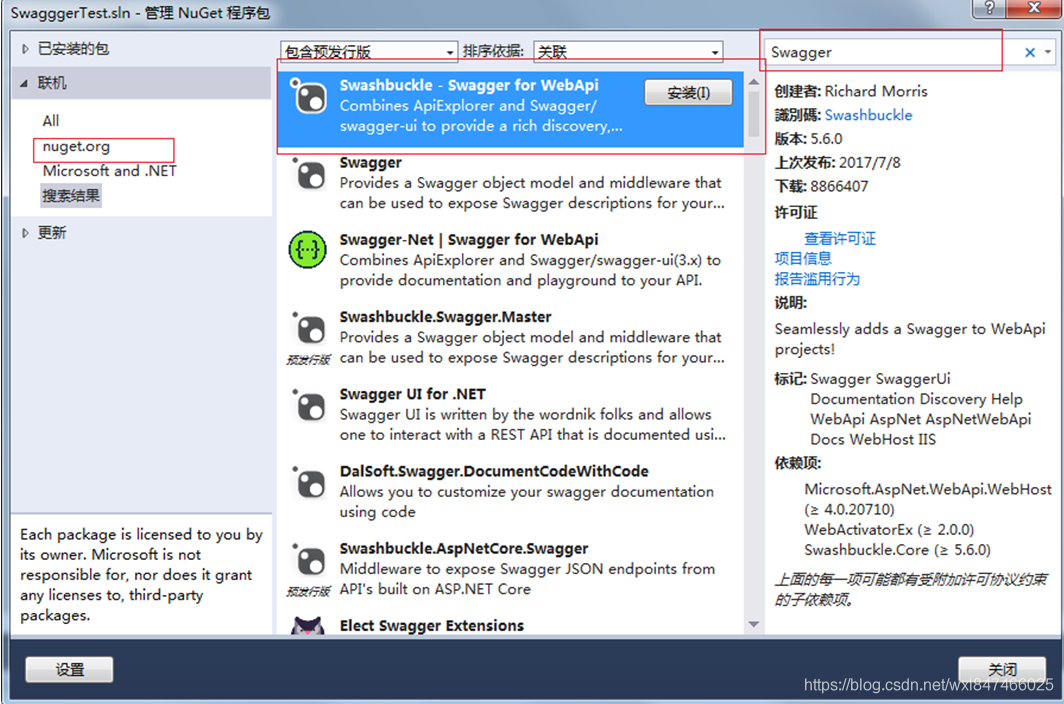Open the 报告滥用行为 link

tap(817, 279)
